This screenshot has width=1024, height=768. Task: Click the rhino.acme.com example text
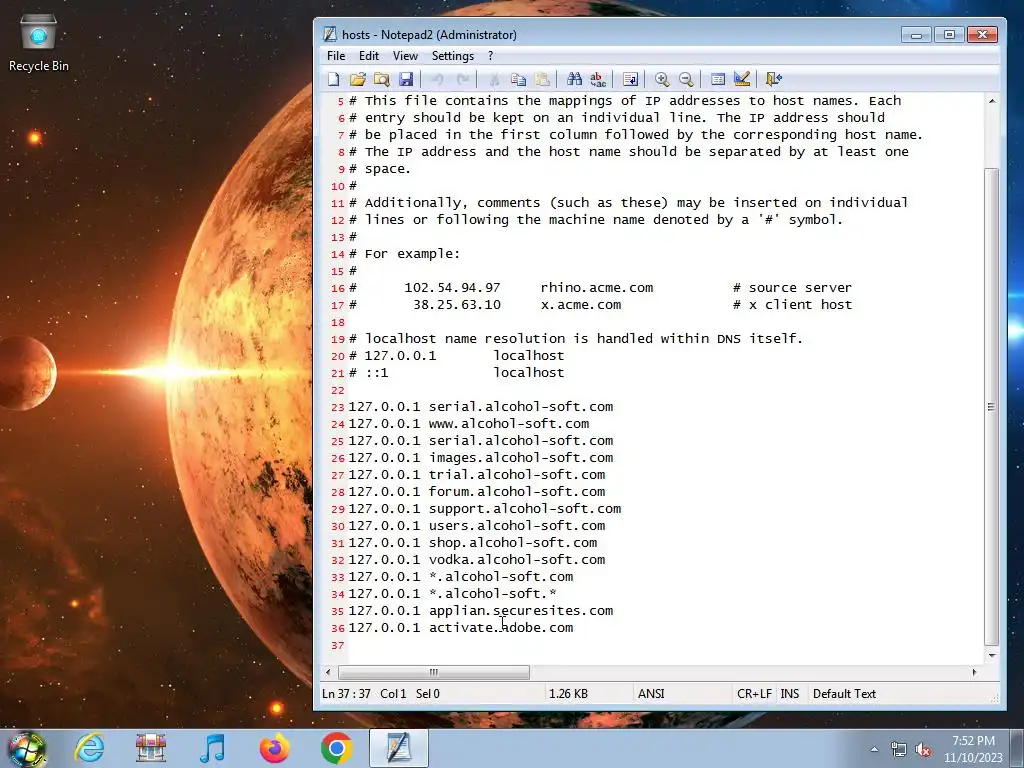point(596,288)
